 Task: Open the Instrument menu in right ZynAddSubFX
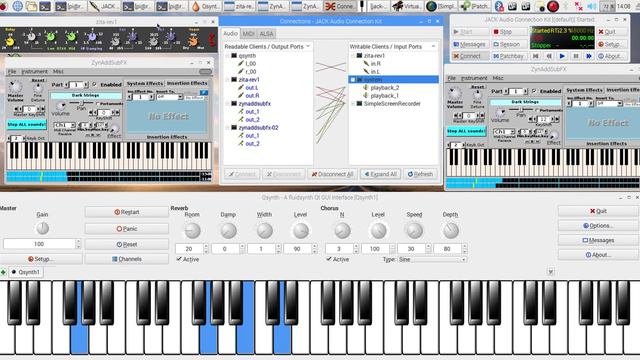[x=474, y=78]
